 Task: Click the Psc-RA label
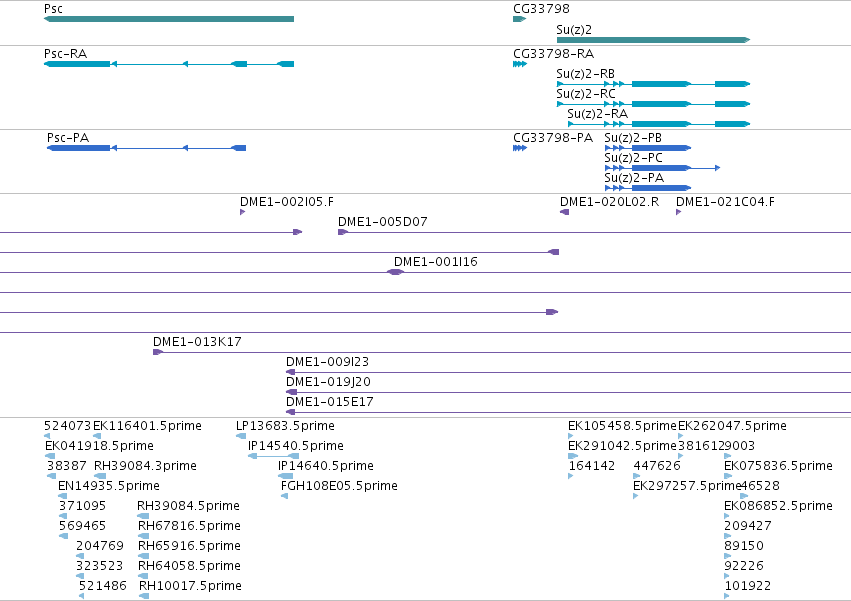coord(65,54)
